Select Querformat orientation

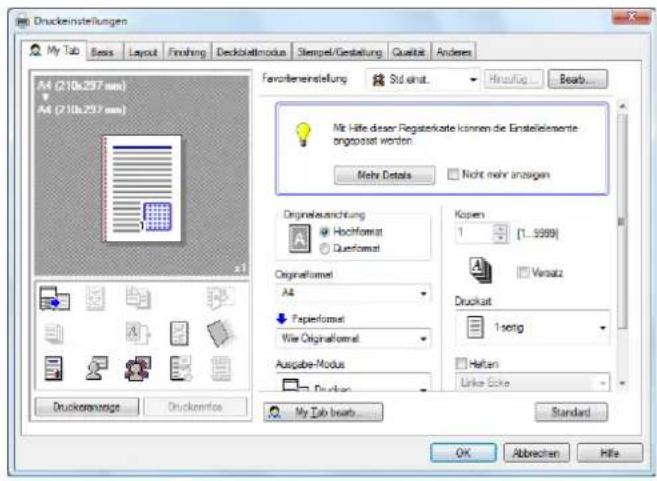pyautogui.click(x=325, y=248)
